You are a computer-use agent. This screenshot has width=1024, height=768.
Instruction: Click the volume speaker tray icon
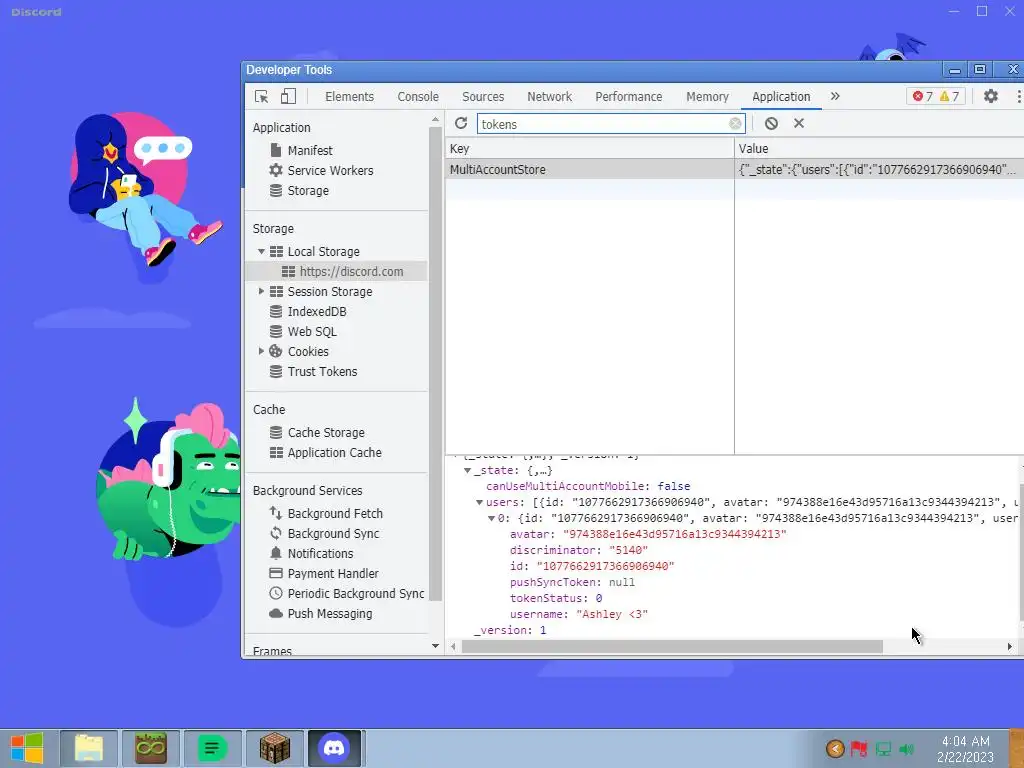point(906,749)
